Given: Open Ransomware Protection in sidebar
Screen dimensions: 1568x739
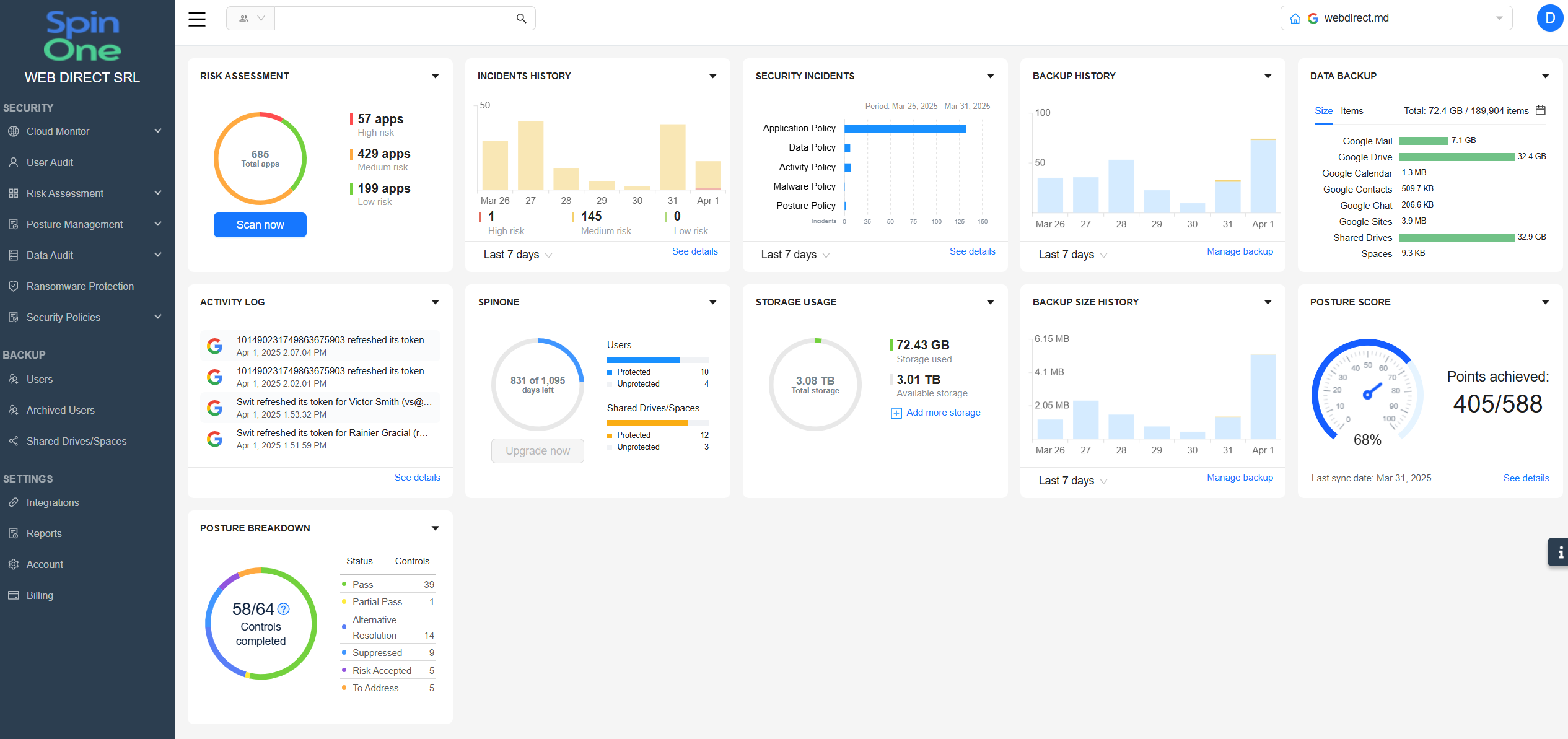Looking at the screenshot, I should (x=80, y=286).
